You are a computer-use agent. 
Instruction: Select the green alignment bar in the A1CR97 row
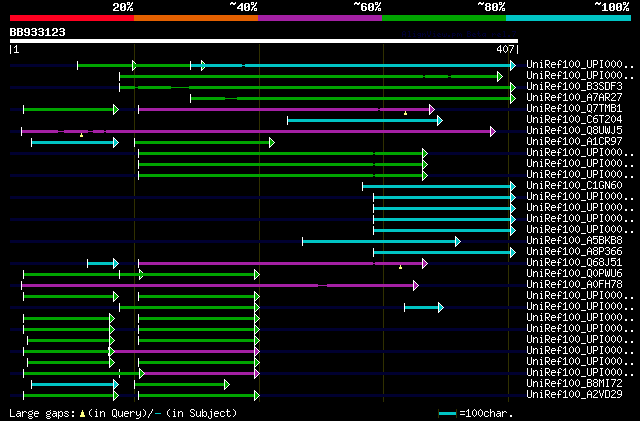click(x=204, y=143)
